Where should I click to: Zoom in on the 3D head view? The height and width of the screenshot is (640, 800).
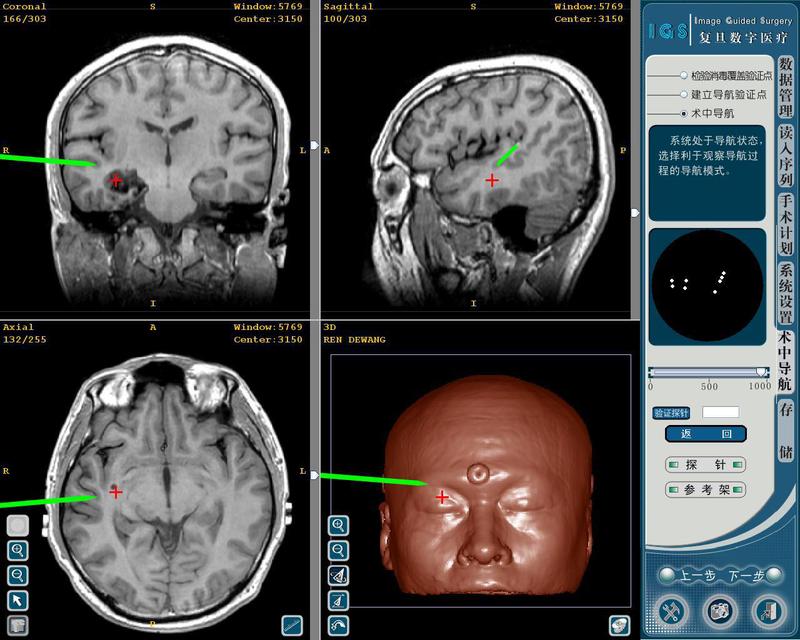[x=339, y=525]
